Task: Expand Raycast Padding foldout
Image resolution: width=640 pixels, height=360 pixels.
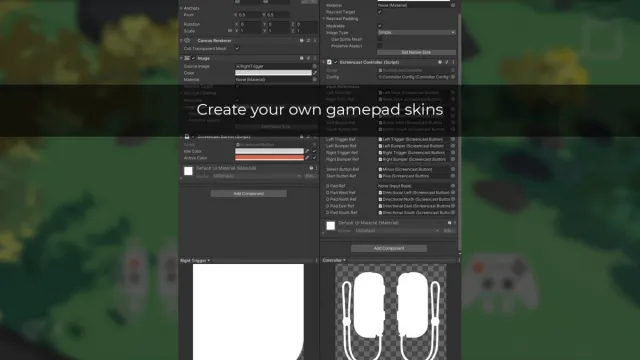Action: click(x=324, y=19)
